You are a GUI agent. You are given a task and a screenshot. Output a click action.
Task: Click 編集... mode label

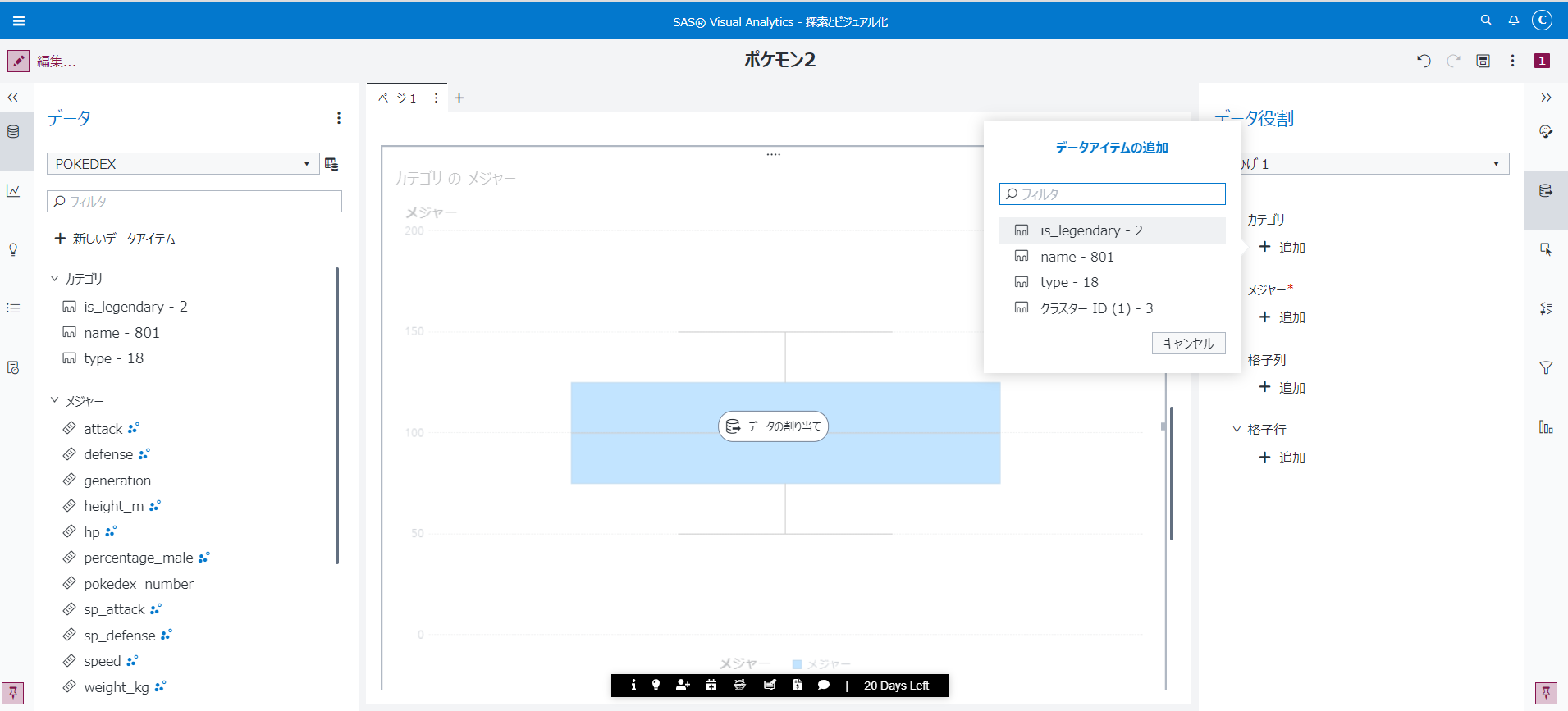coord(57,62)
